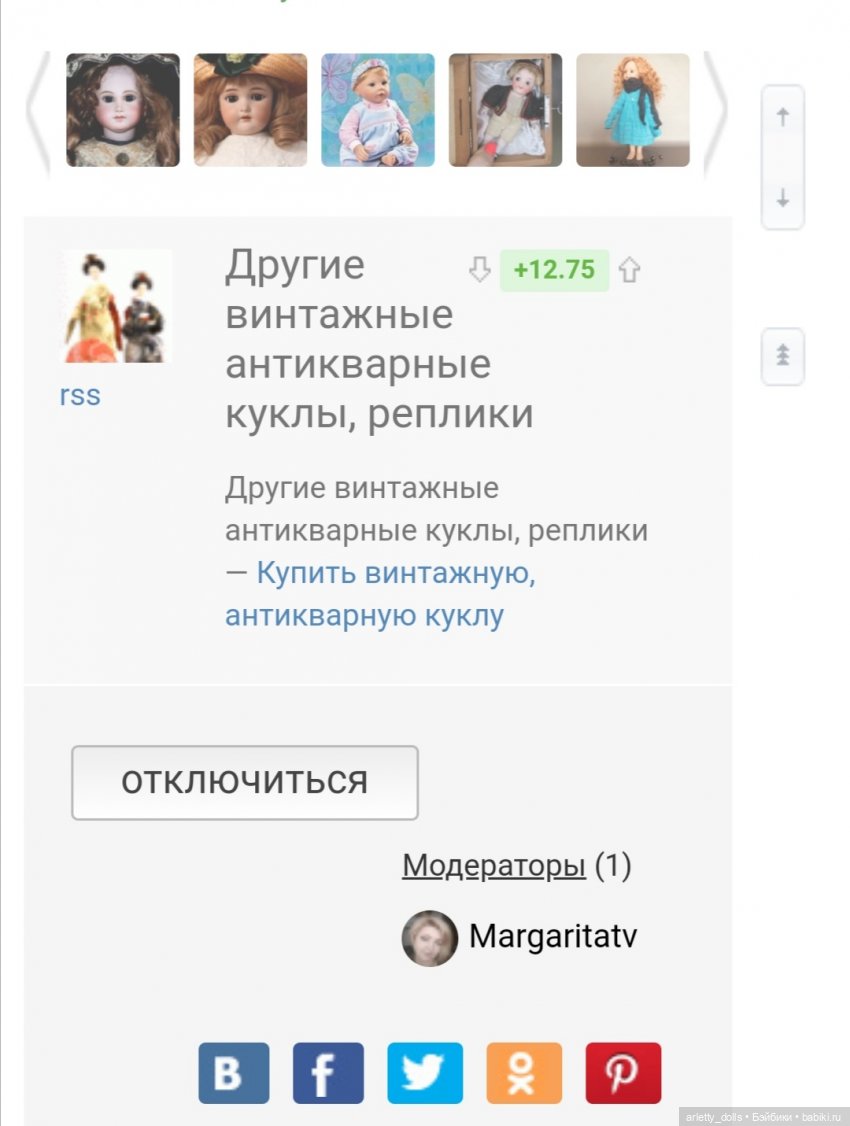Share page on Pinterest
This screenshot has width=850, height=1126.
point(623,1073)
